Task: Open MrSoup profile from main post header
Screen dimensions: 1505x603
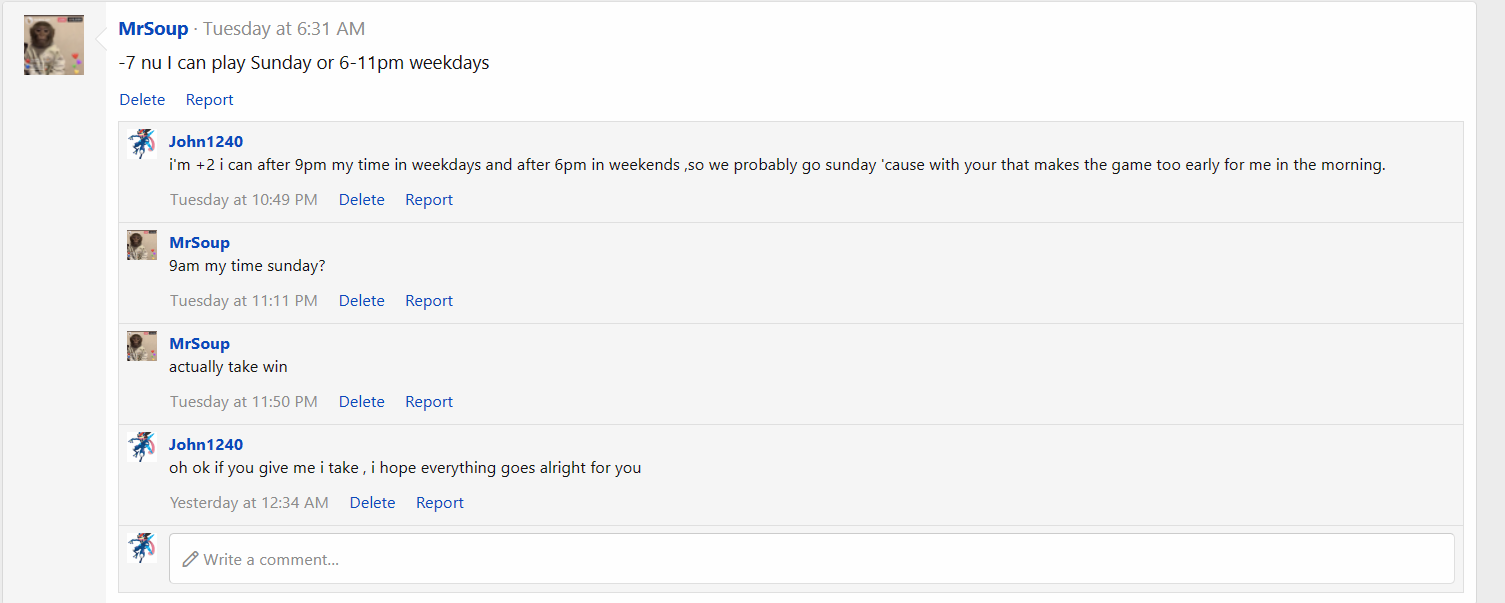Action: 153,29
